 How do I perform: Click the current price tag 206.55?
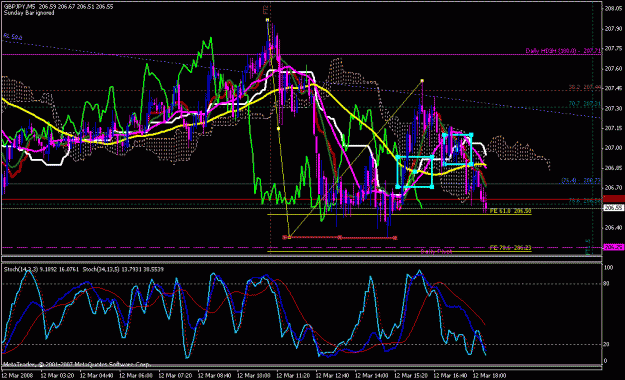pyautogui.click(x=613, y=208)
